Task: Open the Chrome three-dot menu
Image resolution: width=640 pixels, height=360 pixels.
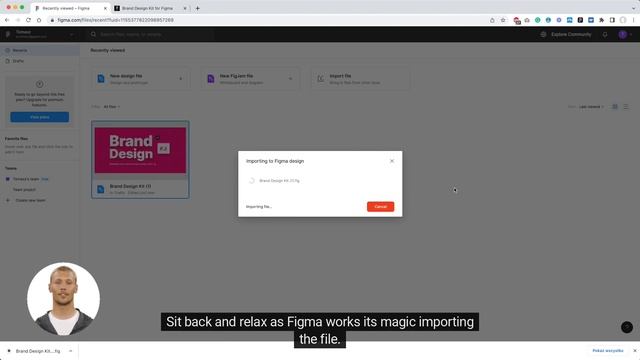Action: click(633, 20)
